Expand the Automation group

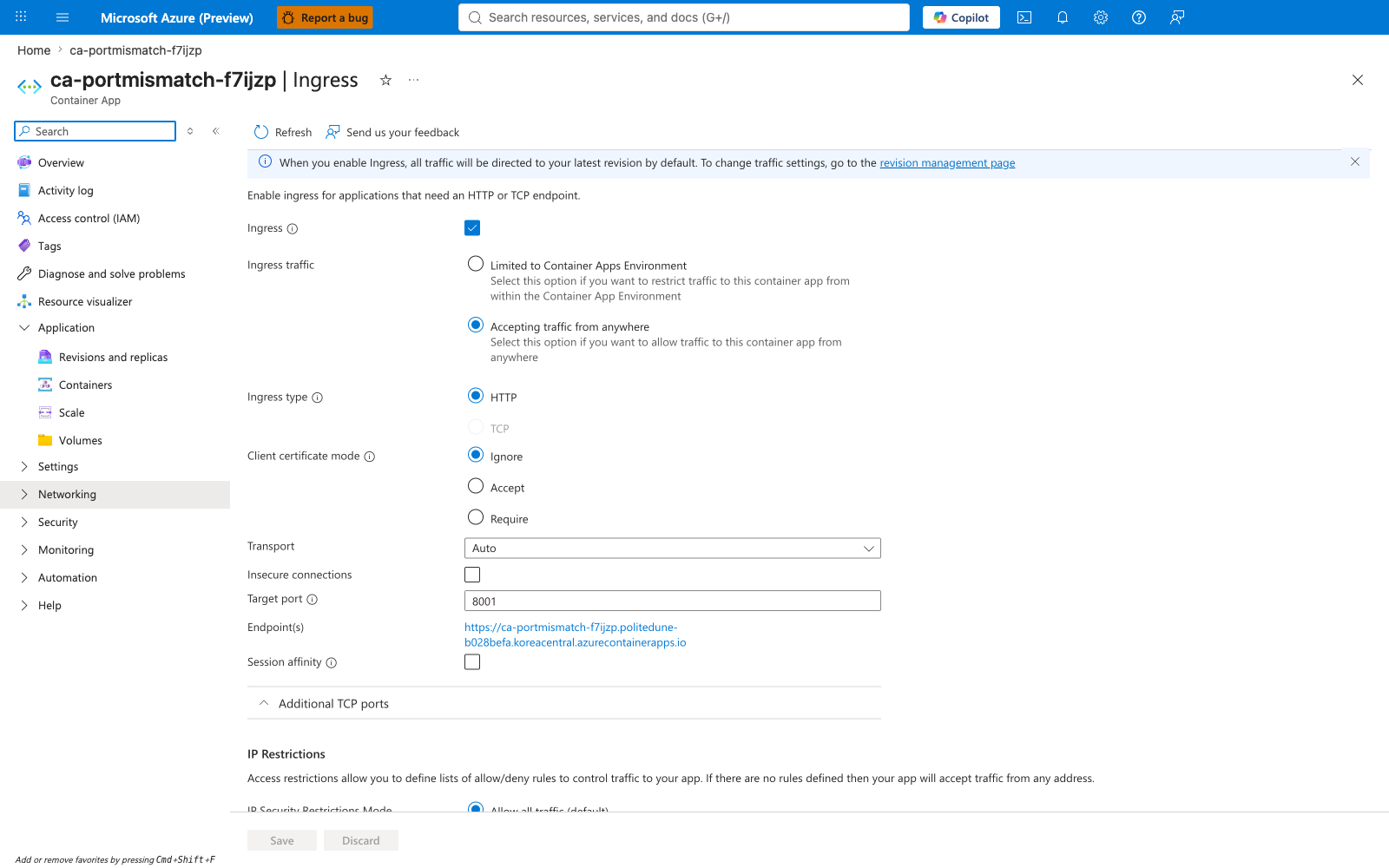[x=24, y=578]
